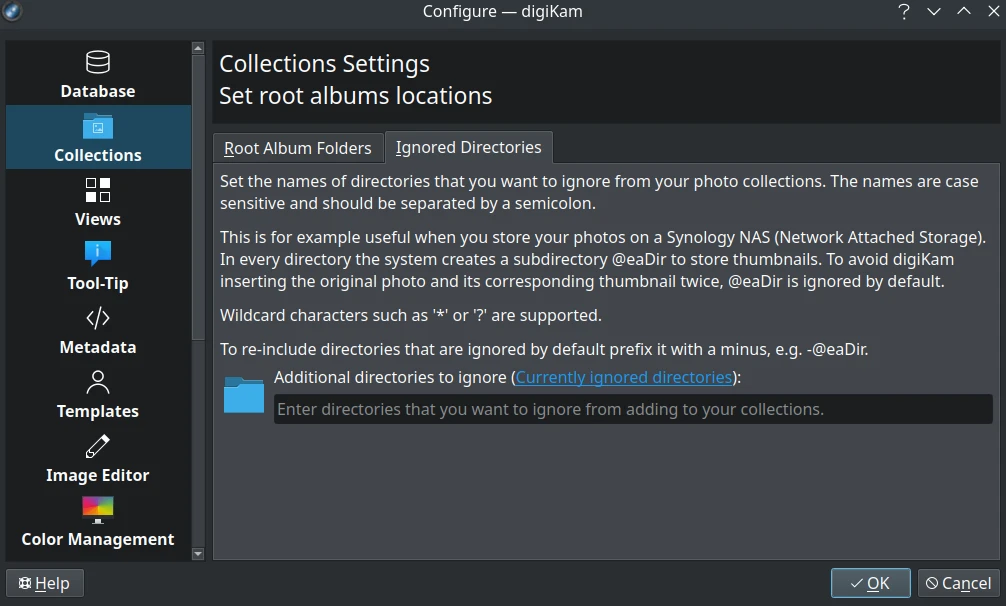Screen dimensions: 1006x606
Task: Confirm changes with the OK button
Action: click(x=869, y=583)
